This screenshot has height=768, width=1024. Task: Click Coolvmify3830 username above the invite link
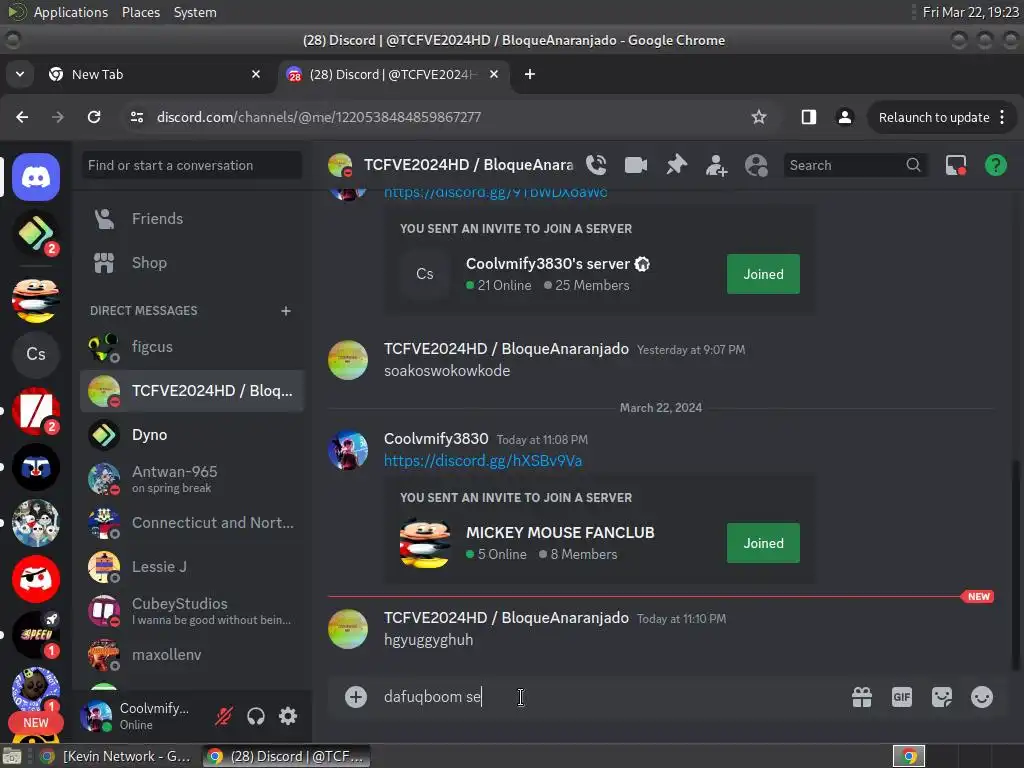pyautogui.click(x=436, y=439)
